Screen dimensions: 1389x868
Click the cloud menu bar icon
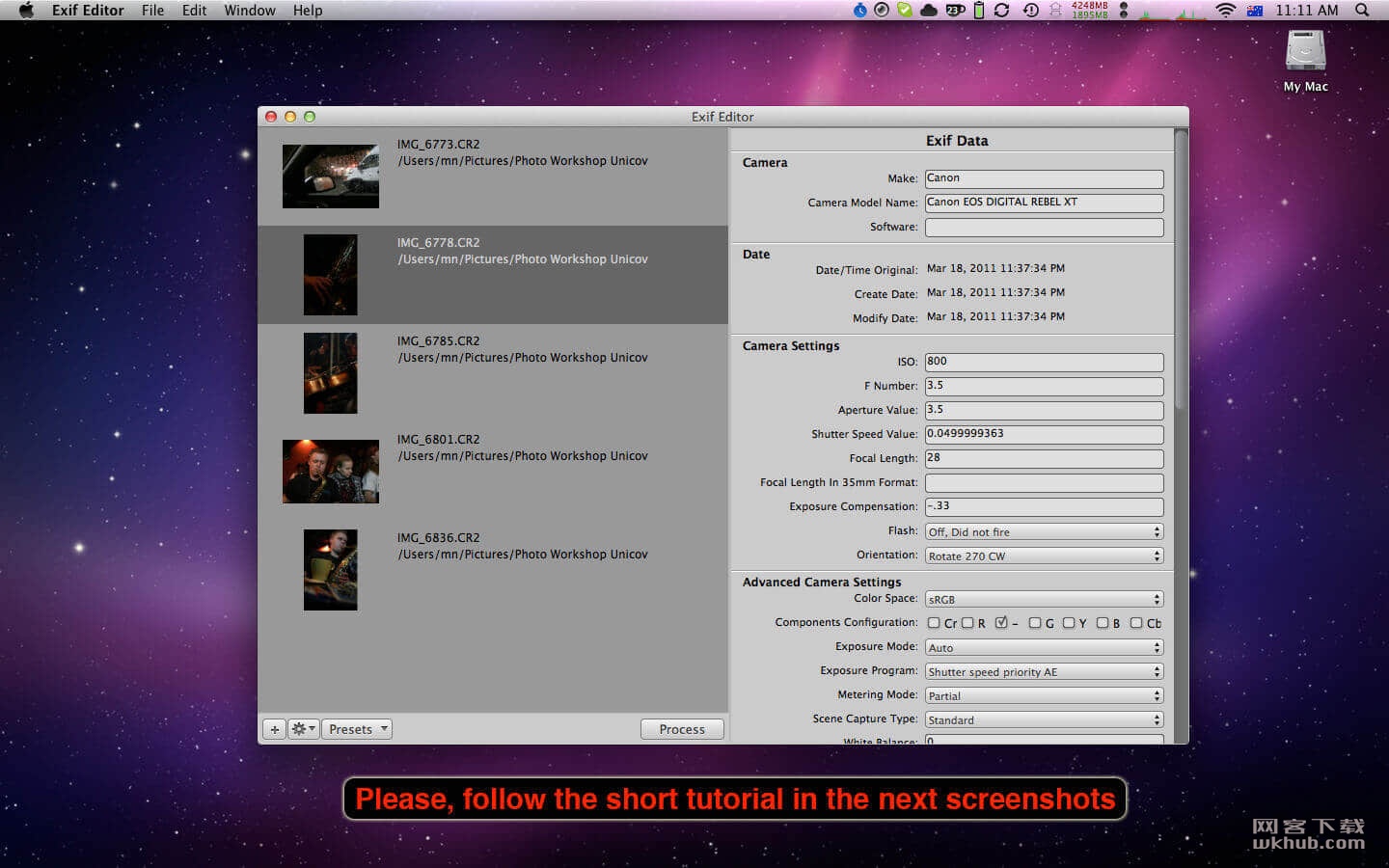tap(929, 11)
